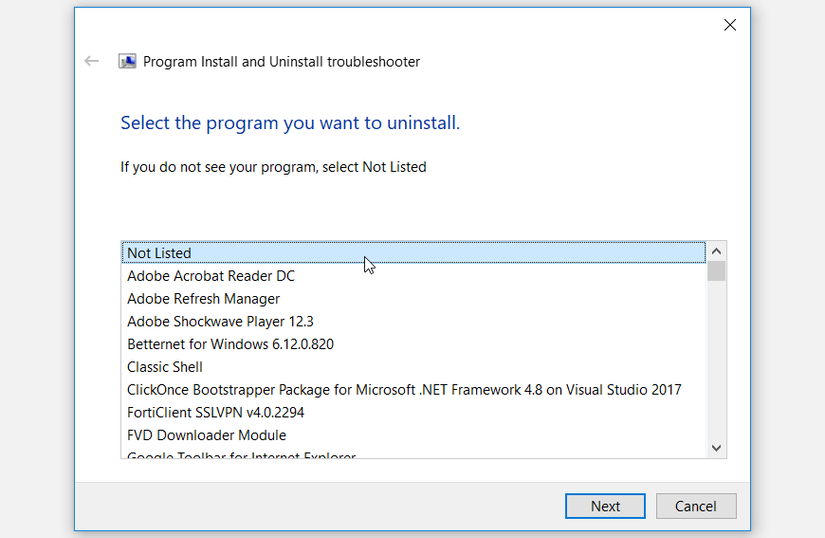Choose FortiClient SSLVPN v4.0.2294

[x=414, y=412]
